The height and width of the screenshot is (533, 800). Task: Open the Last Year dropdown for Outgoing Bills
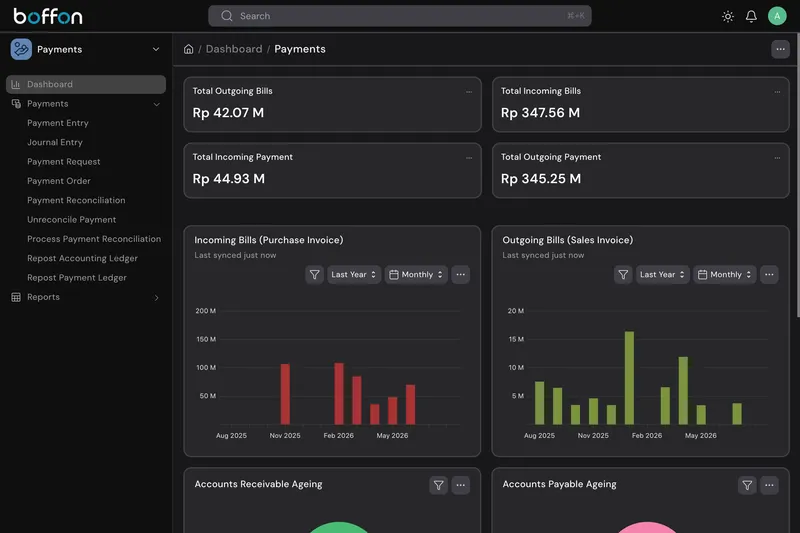(662, 274)
